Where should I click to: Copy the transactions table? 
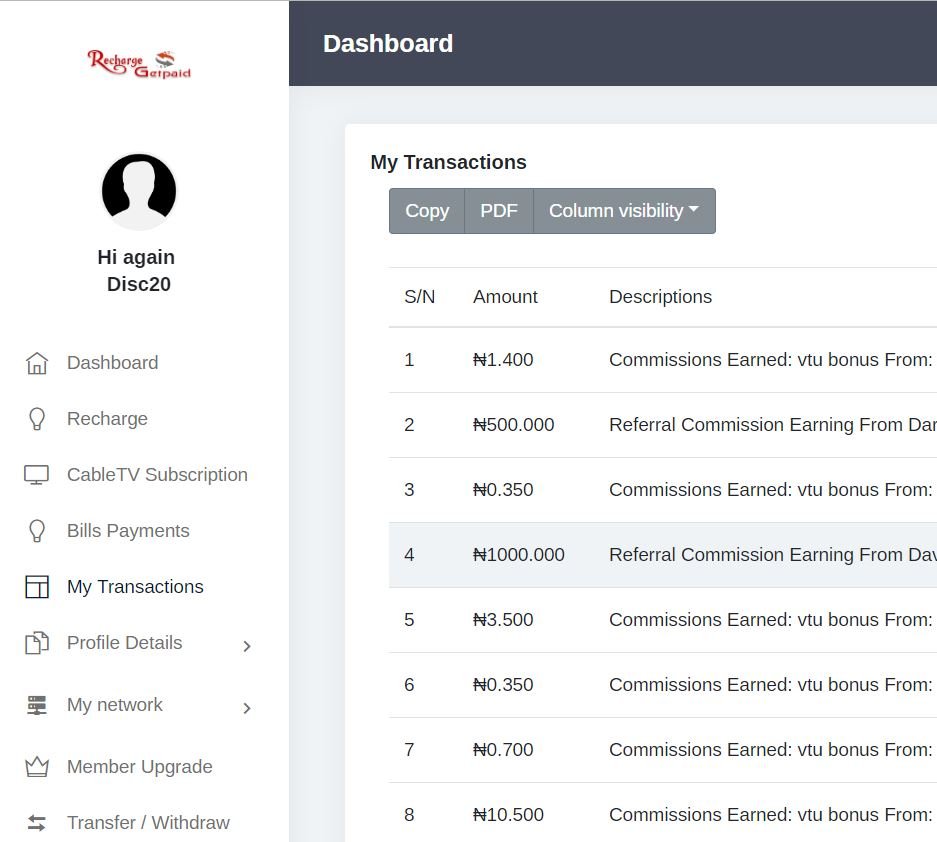click(x=427, y=211)
